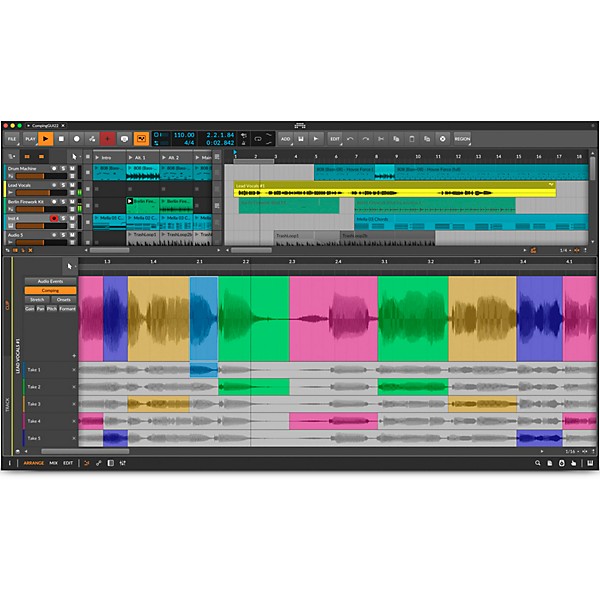
Task: Click the files browser icon in footer
Action: coord(549,463)
